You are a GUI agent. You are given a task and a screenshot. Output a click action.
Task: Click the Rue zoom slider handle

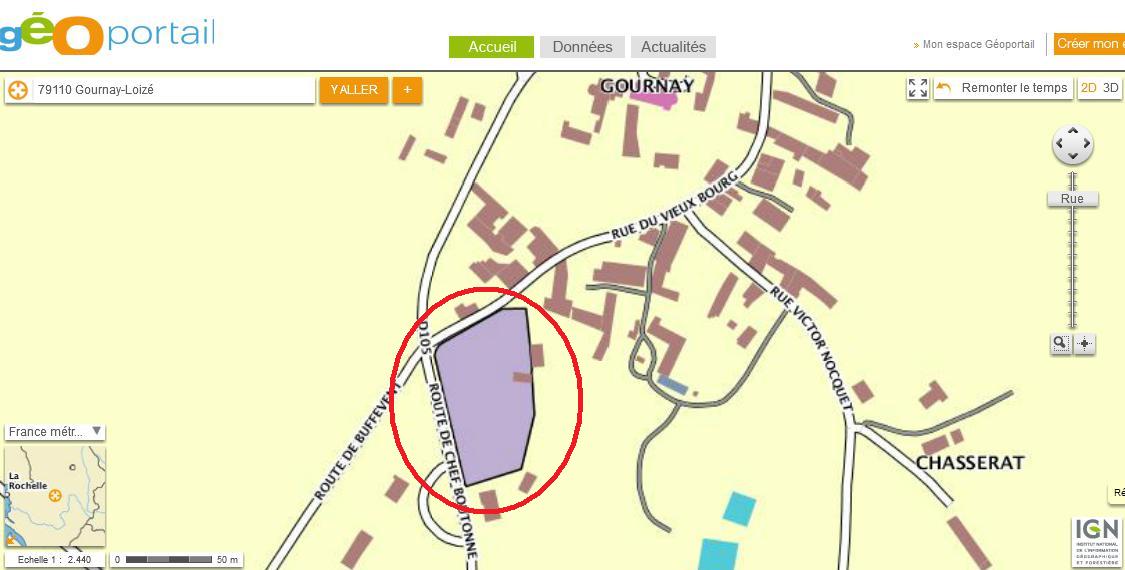click(x=1073, y=199)
